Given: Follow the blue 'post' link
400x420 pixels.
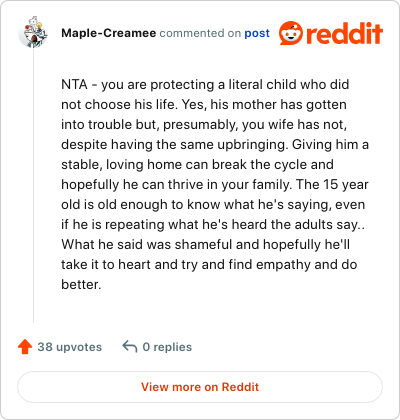Looking at the screenshot, I should coord(257,33).
